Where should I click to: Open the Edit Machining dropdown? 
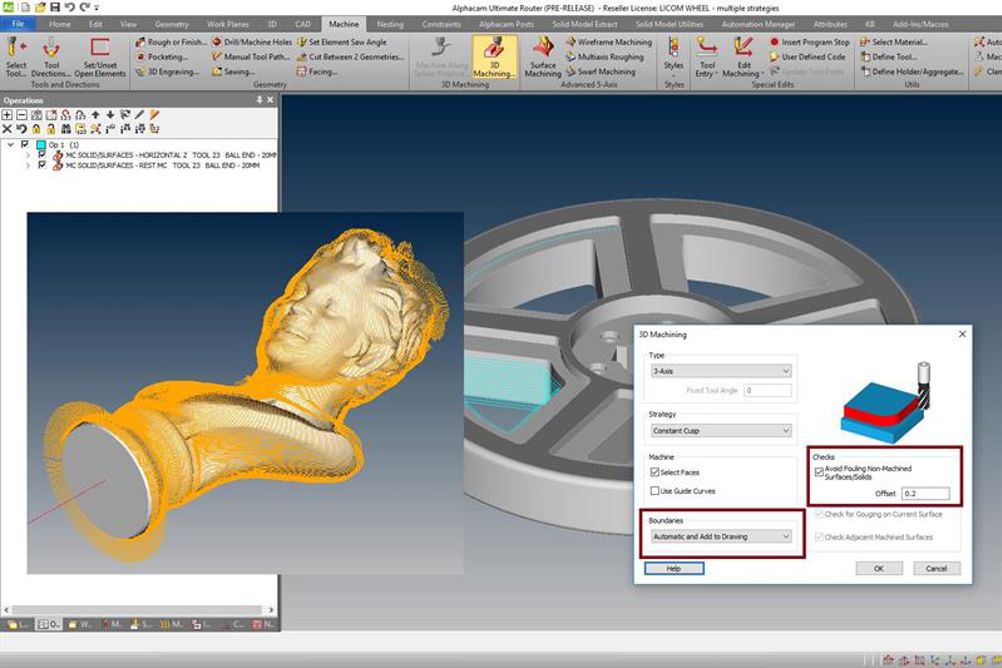[x=743, y=57]
